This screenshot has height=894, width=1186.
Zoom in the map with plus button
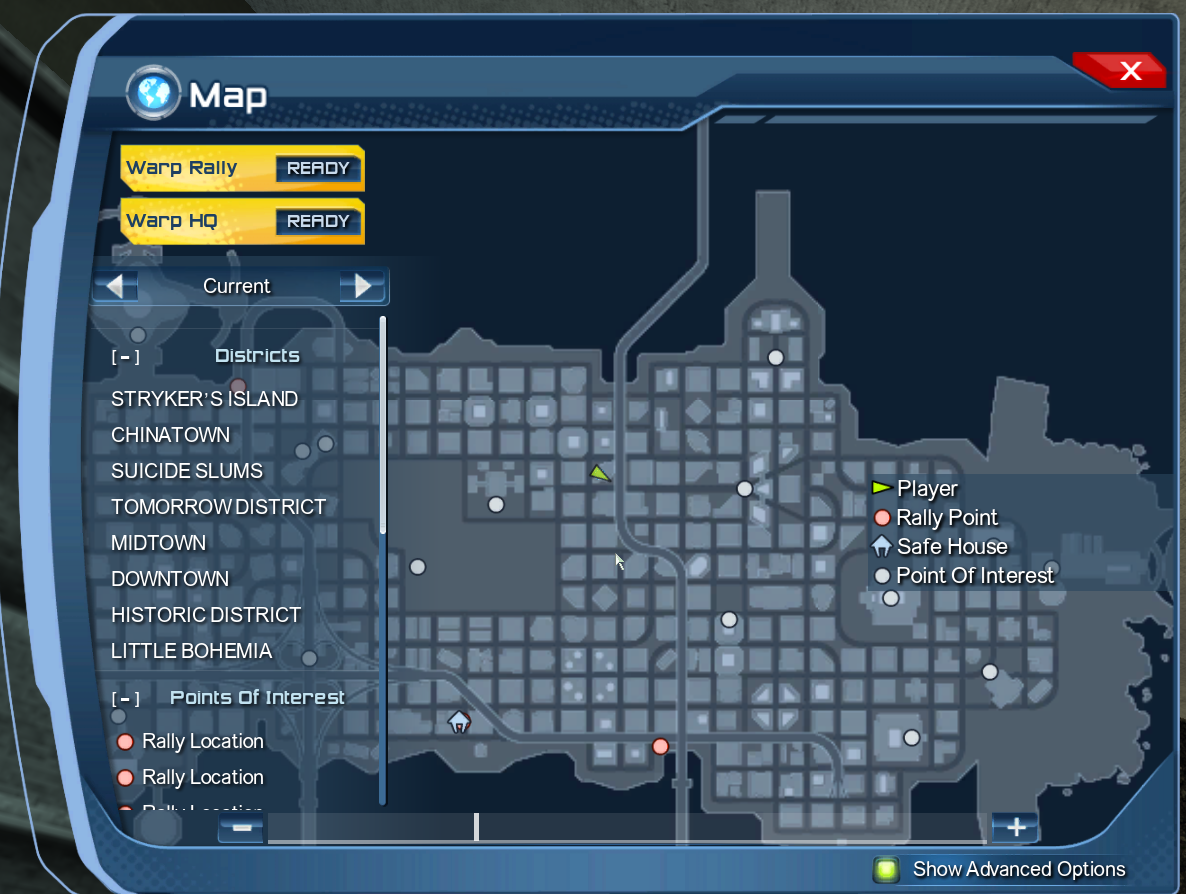[1016, 827]
